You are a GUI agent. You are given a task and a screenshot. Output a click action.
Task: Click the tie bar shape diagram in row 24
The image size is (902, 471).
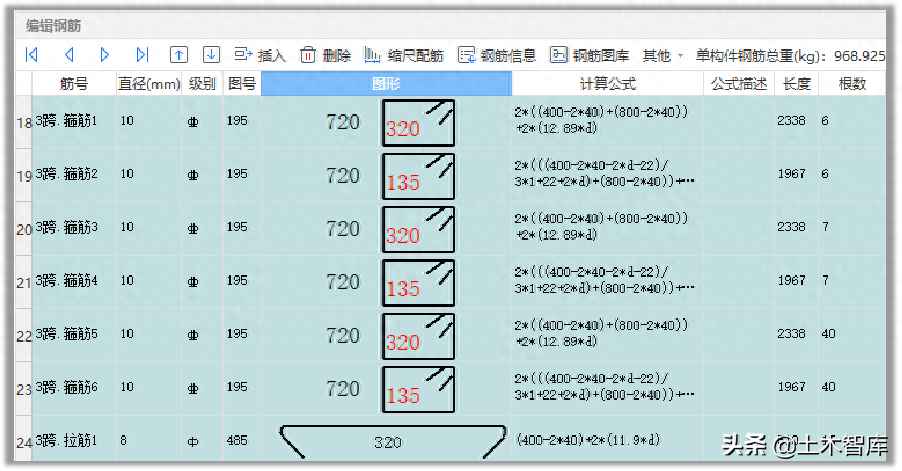click(392, 442)
